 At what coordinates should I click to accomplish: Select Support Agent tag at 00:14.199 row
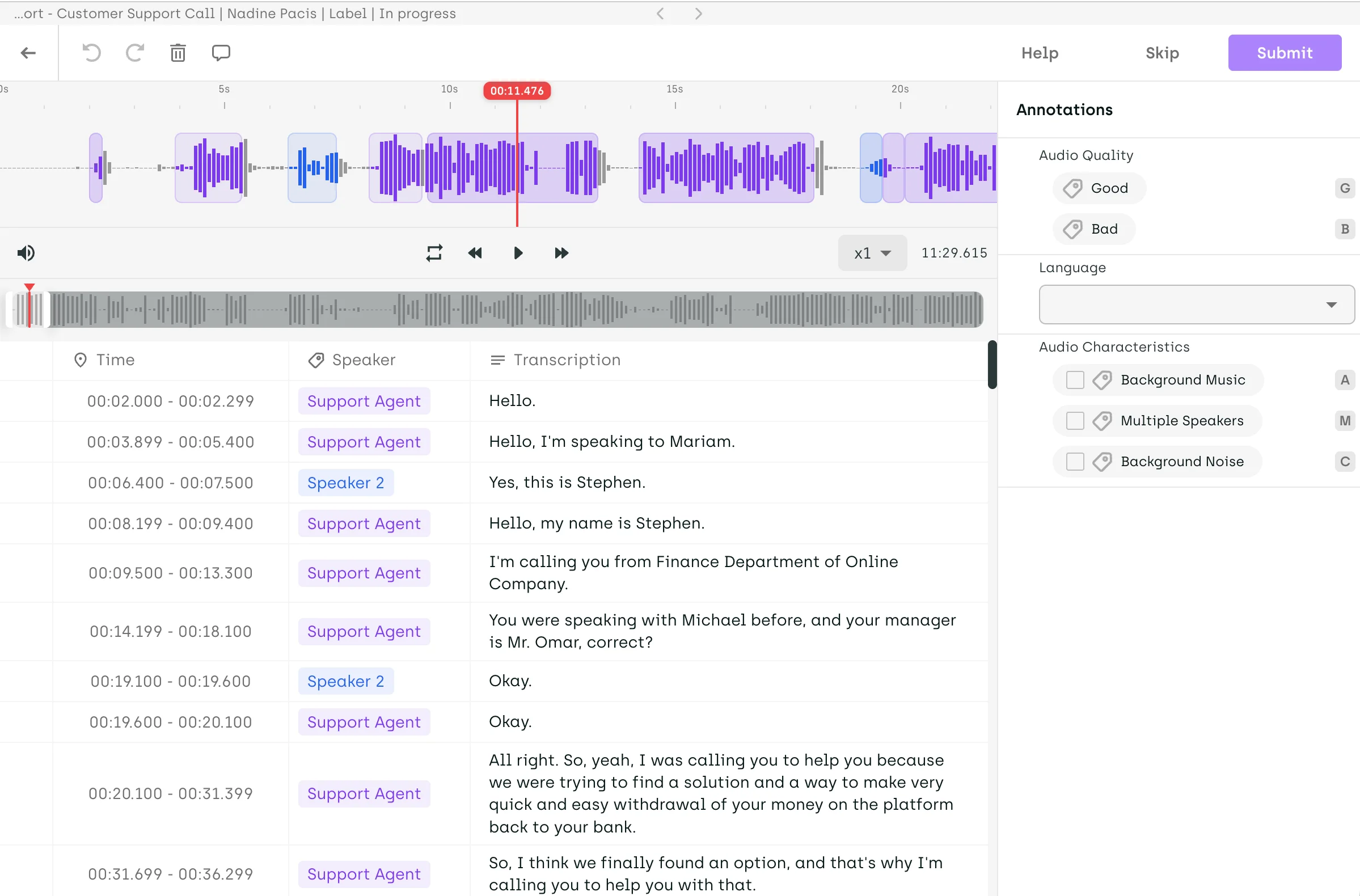click(364, 631)
